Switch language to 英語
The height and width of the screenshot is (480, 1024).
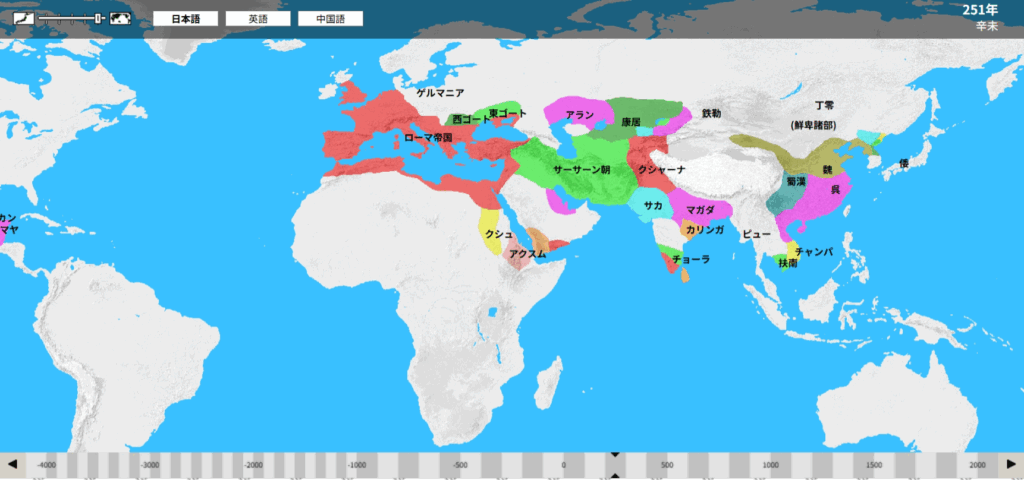point(258,19)
